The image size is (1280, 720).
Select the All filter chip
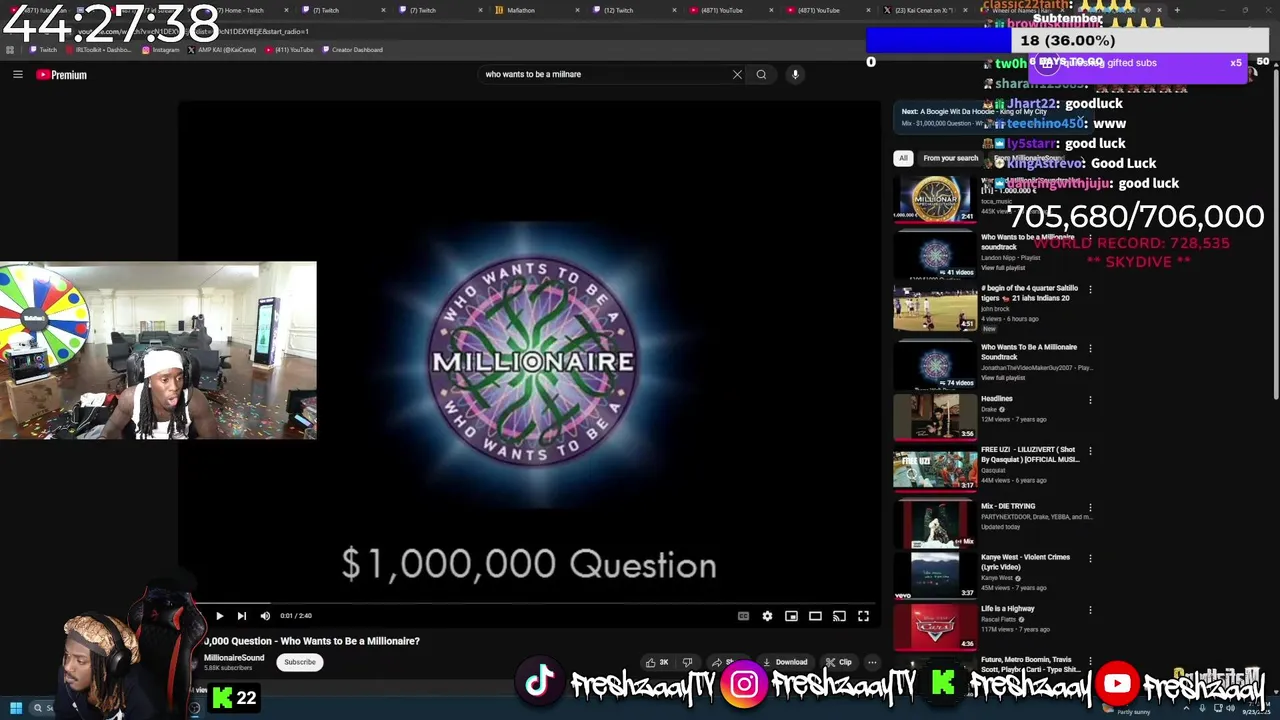903,158
